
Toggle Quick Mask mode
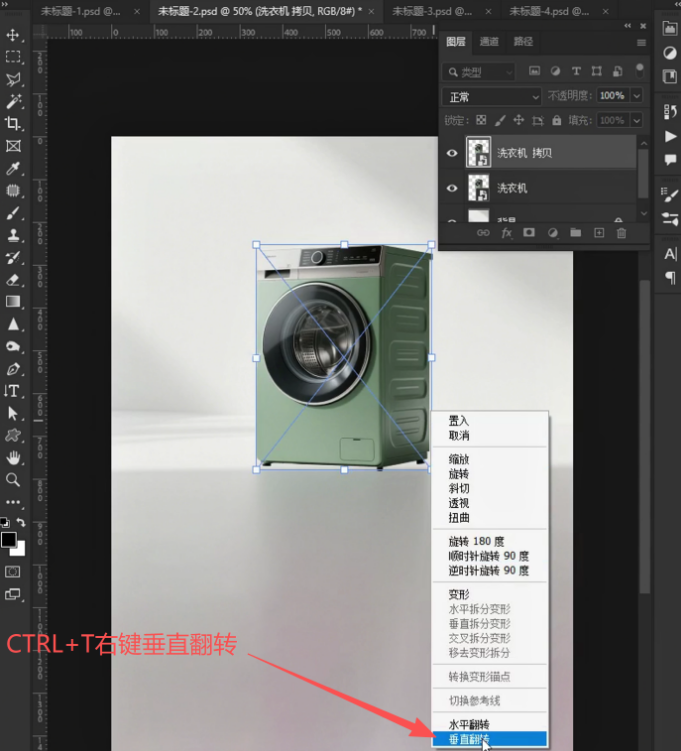(x=12, y=572)
